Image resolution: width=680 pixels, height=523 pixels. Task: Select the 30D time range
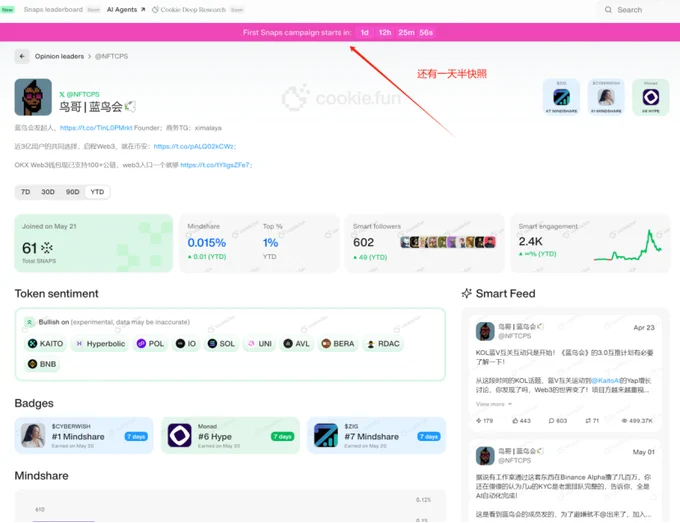(x=48, y=192)
